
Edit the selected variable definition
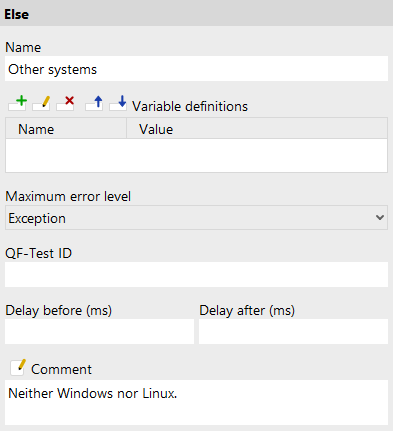(x=42, y=103)
